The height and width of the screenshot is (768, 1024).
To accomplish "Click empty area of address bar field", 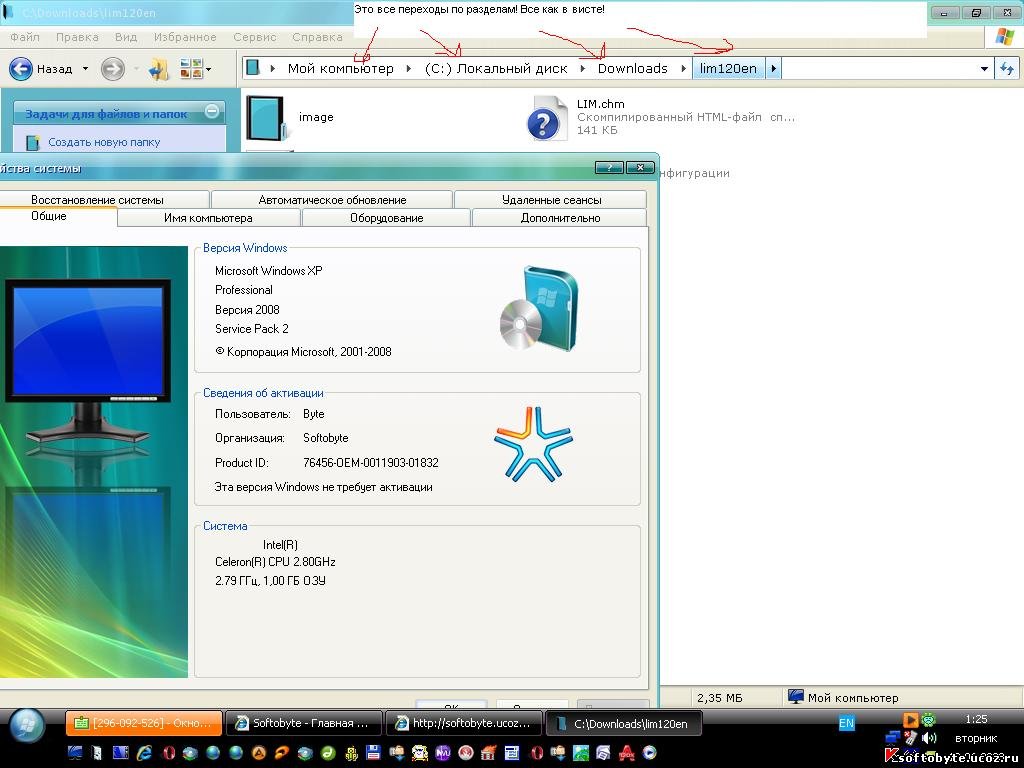I will (878, 69).
